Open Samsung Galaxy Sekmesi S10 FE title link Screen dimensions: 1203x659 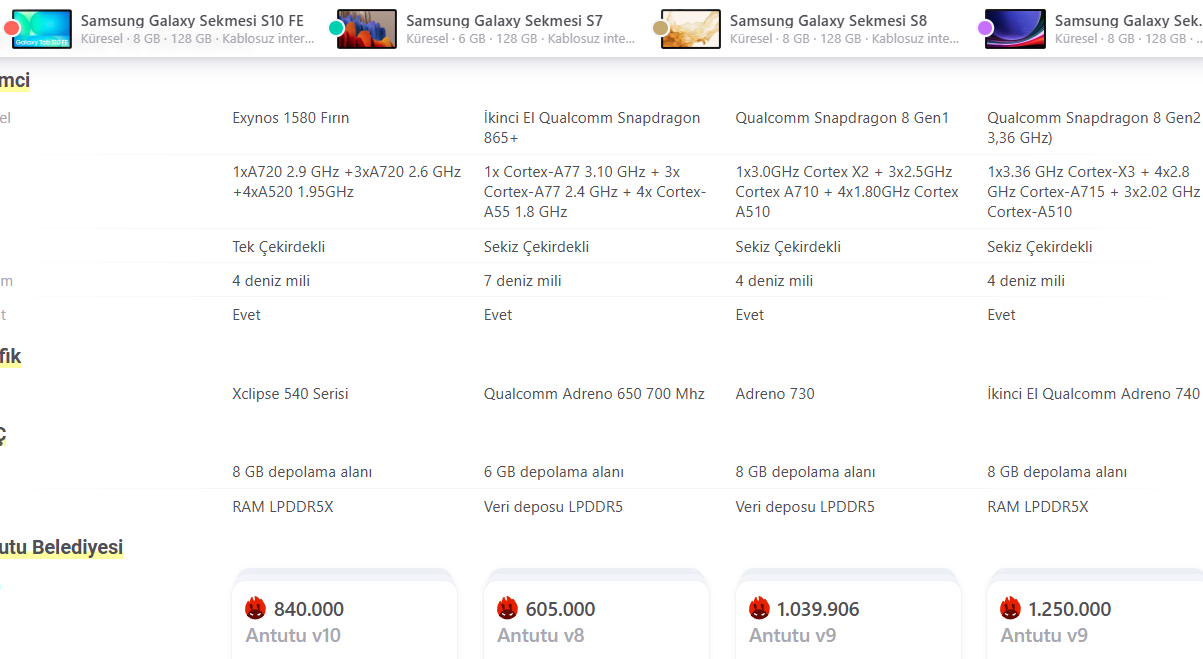(192, 20)
